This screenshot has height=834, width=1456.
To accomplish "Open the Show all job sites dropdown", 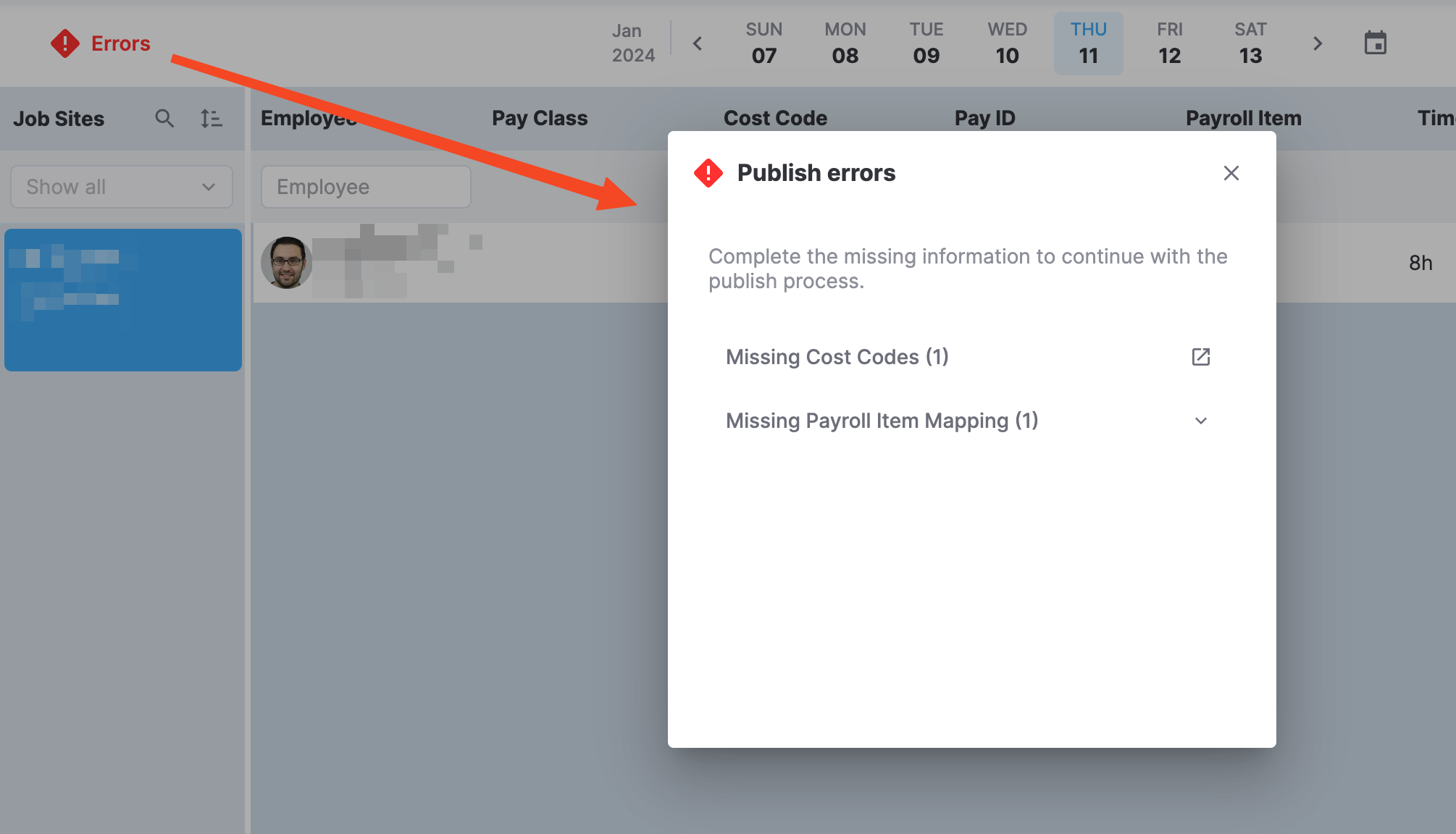I will [x=120, y=186].
